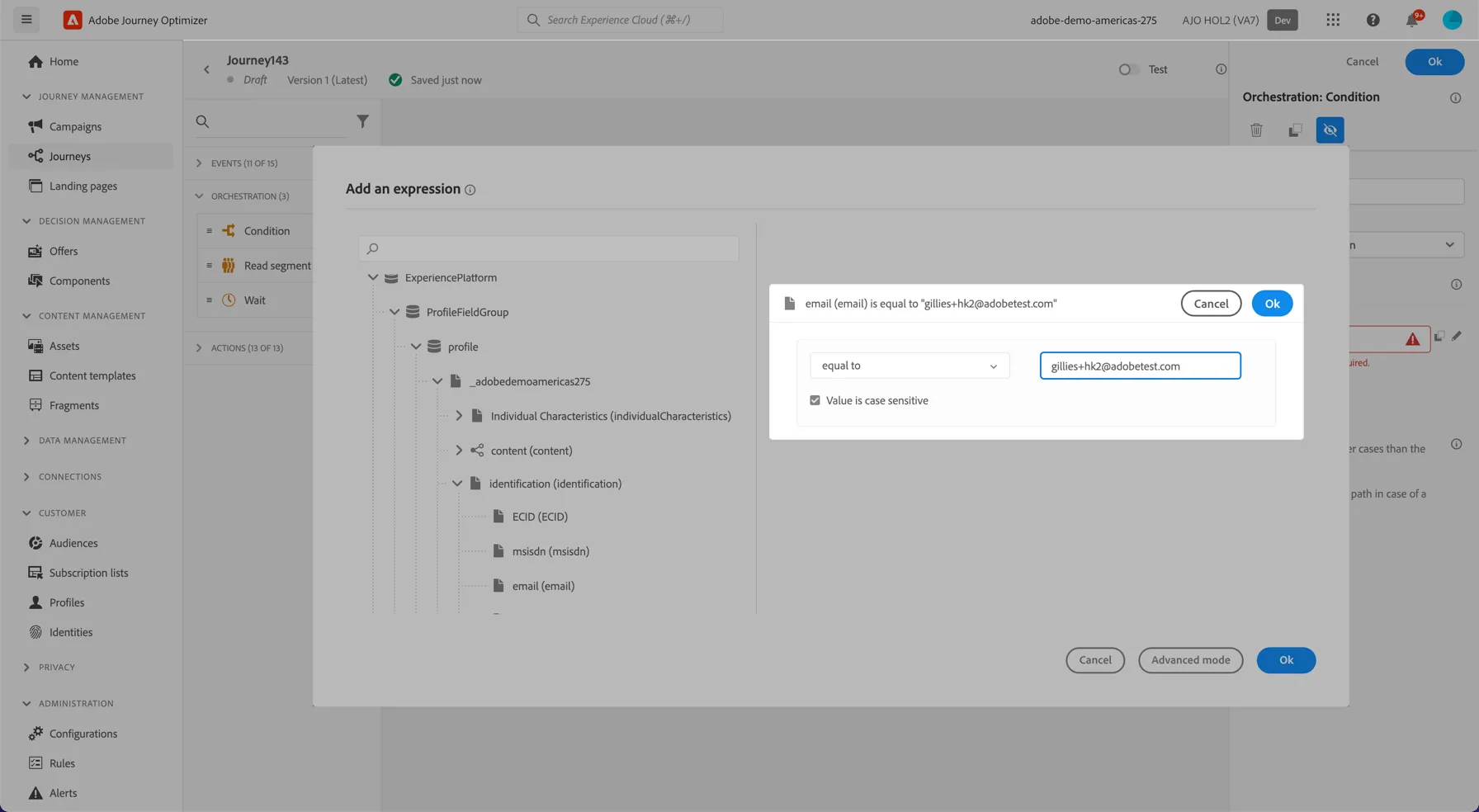Expand Individual Characteristics node

coord(459,416)
